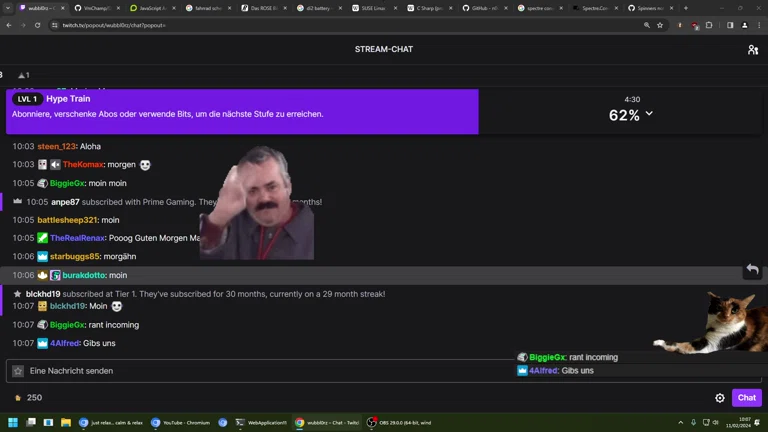
Task: Click the zoom magnifier in address bar
Action: pyautogui.click(x=647, y=25)
